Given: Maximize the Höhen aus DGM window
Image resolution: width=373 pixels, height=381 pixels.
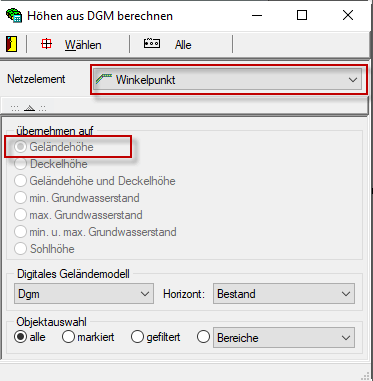Looking at the screenshot, I should coord(302,15).
